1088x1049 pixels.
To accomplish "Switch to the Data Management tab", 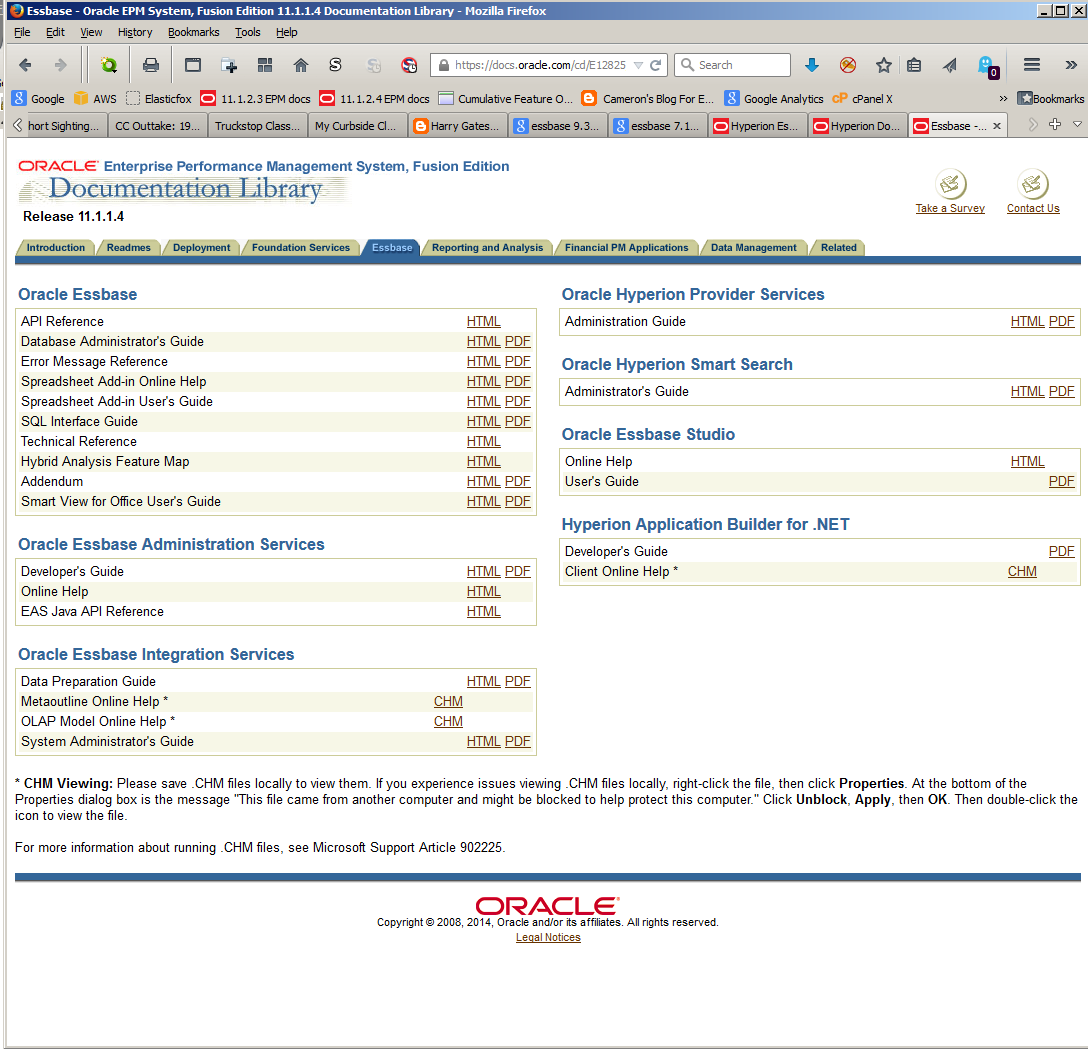I will (x=754, y=248).
